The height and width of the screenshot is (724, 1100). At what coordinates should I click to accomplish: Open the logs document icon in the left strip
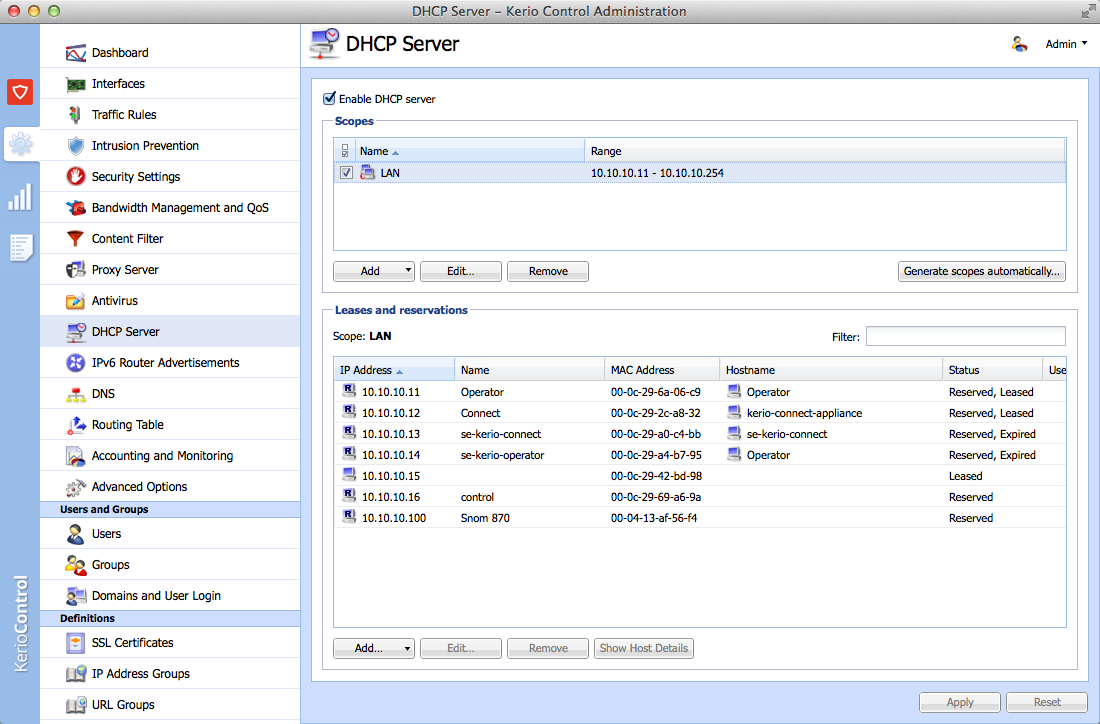[20, 248]
